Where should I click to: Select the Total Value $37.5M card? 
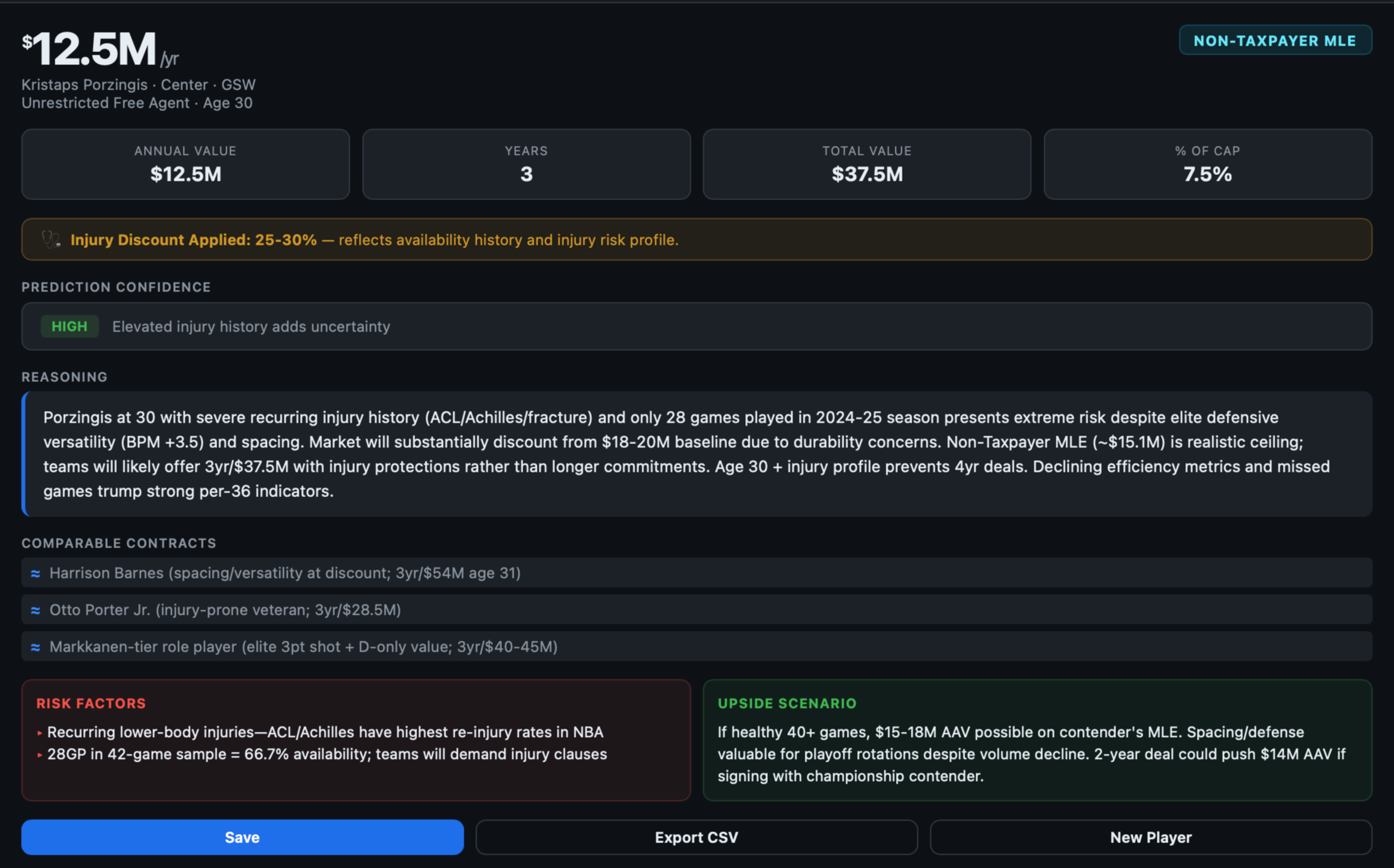867,164
